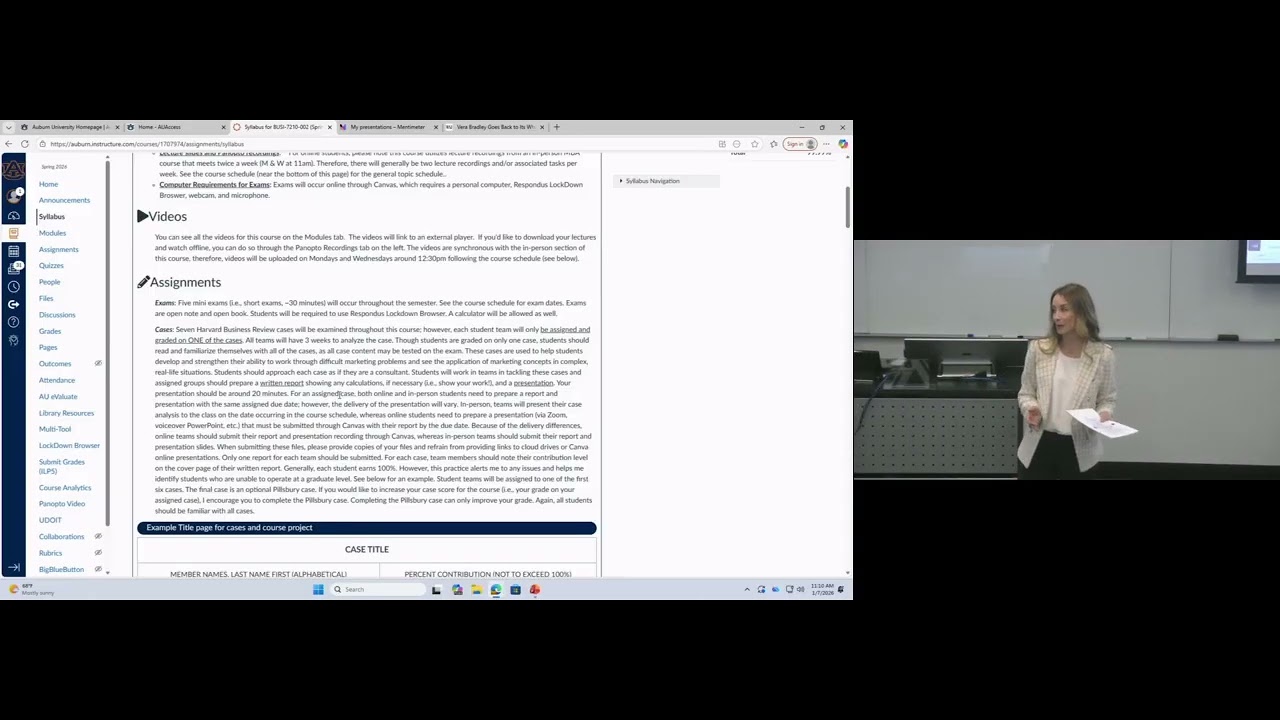The width and height of the screenshot is (1280, 720).
Task: Click the 'CASE TITLE' table cell
Action: [x=366, y=549]
